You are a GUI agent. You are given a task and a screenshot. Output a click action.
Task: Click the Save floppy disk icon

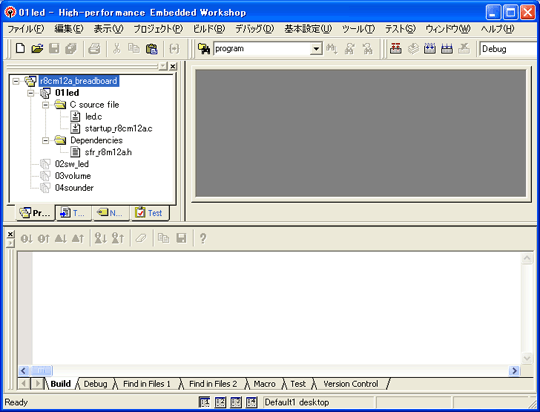tap(54, 49)
